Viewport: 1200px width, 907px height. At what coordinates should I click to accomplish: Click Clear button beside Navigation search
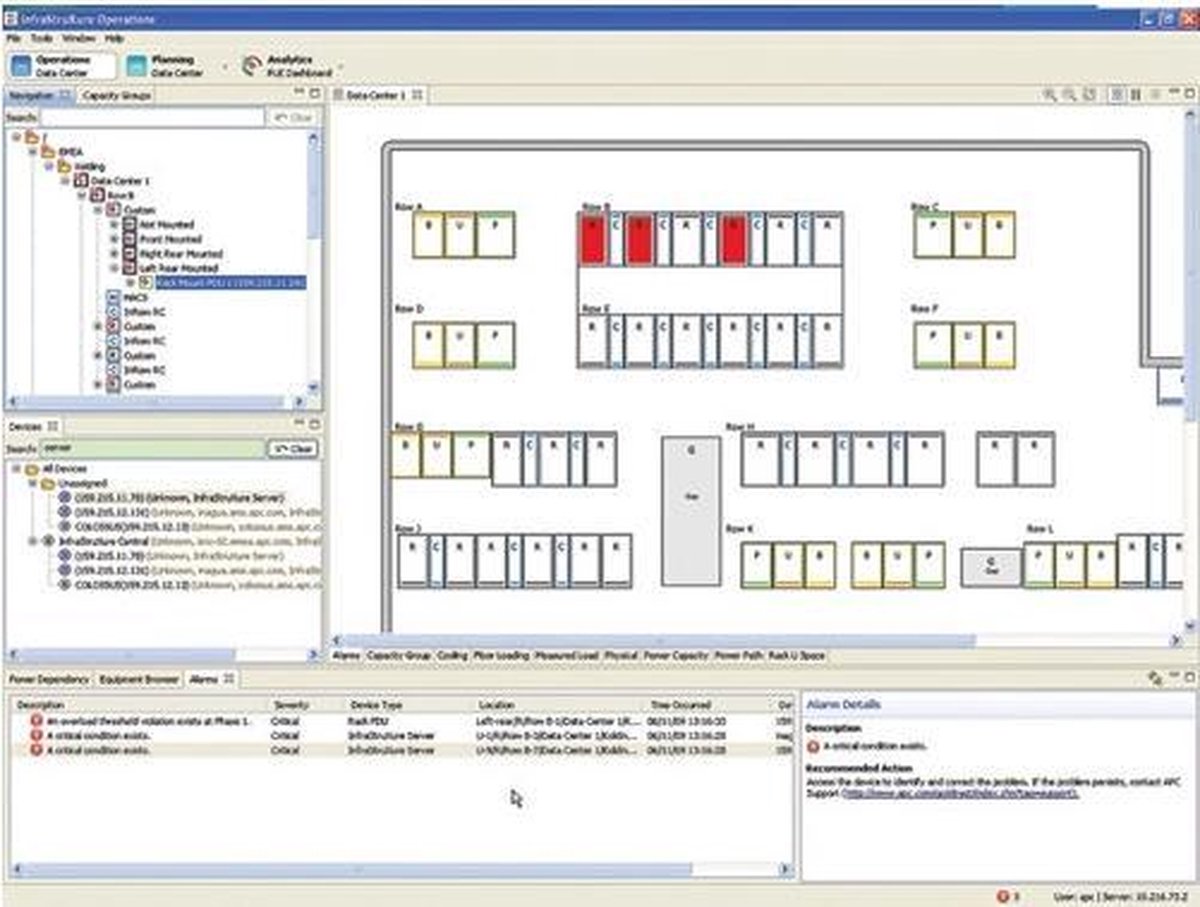(x=292, y=118)
